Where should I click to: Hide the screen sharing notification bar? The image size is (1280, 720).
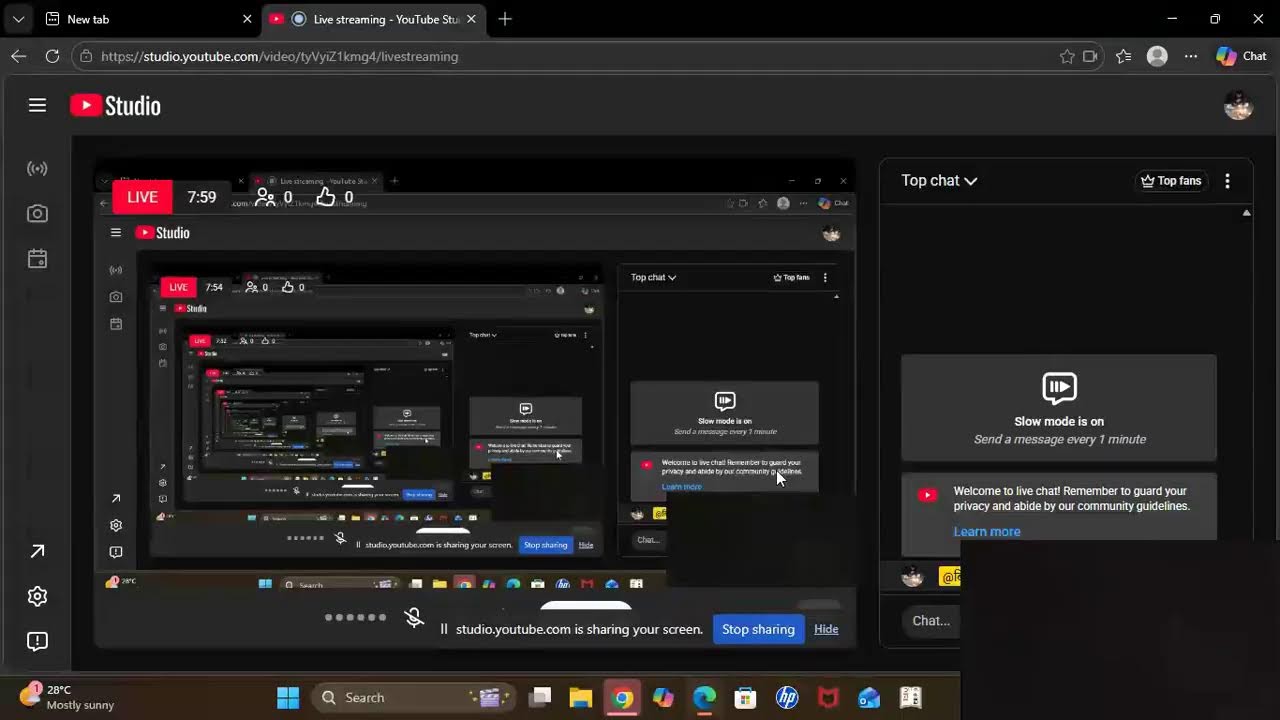coord(826,629)
